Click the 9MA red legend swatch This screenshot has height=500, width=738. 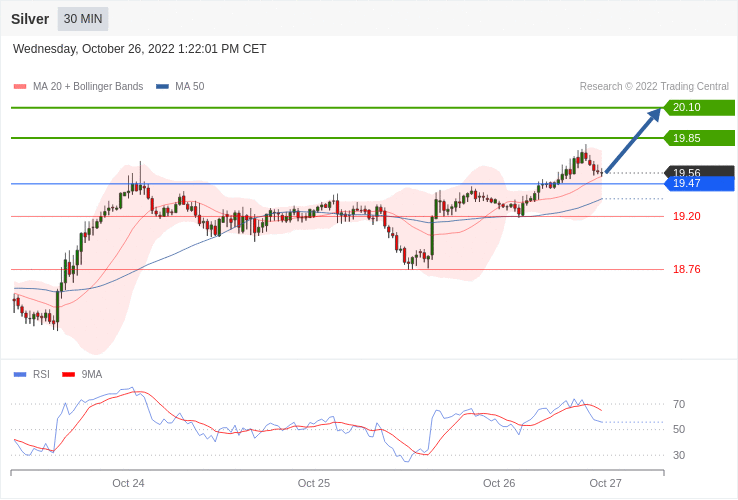[69, 375]
